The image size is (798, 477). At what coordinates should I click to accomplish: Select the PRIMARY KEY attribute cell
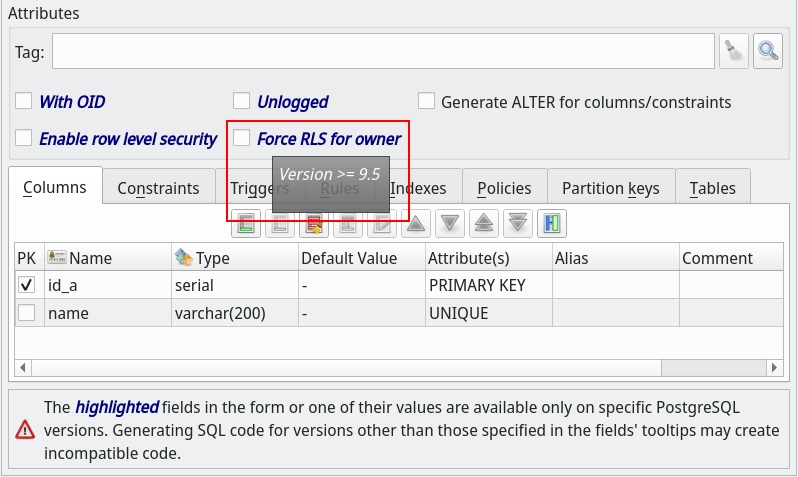489,285
